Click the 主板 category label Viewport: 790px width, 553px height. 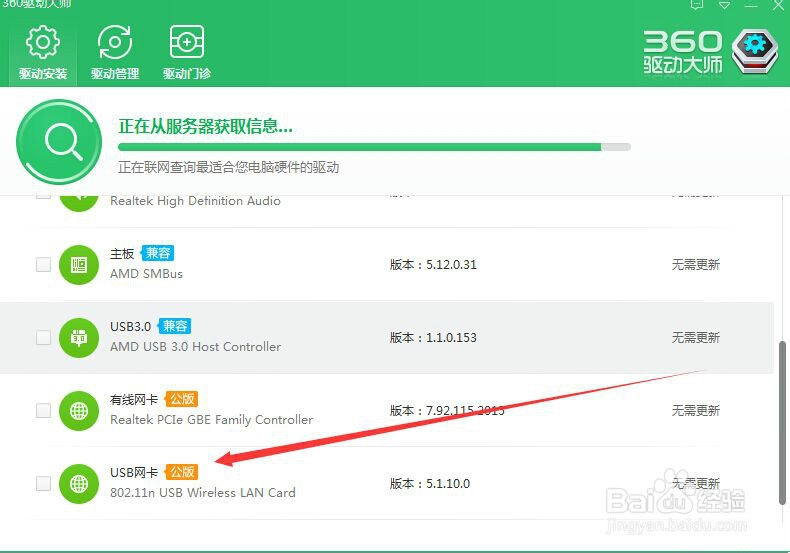point(122,253)
